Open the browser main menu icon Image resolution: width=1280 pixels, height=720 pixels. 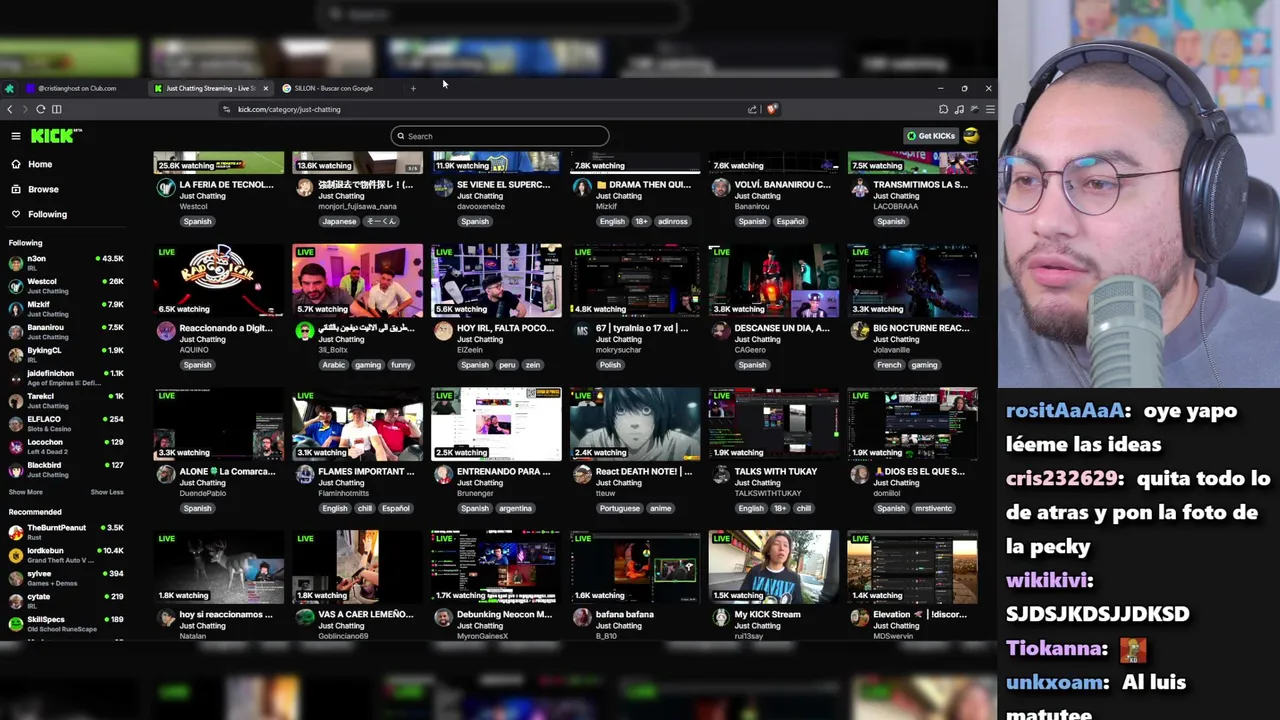(990, 109)
